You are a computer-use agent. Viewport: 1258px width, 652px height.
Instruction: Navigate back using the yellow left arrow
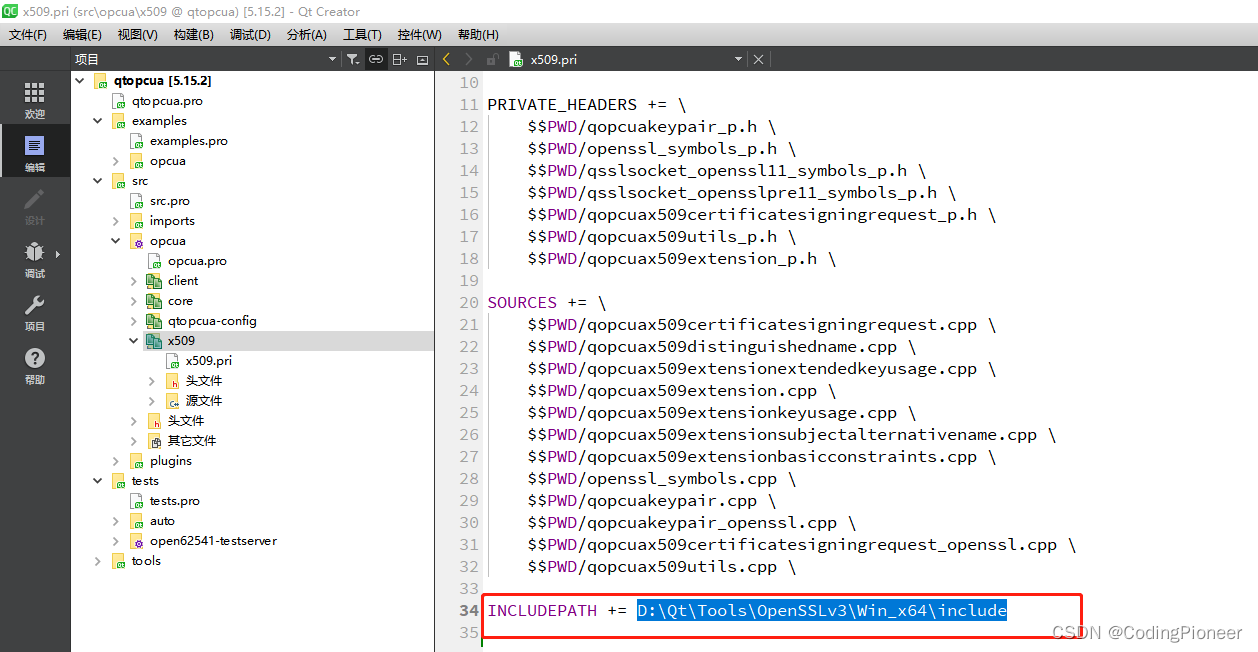click(x=447, y=59)
